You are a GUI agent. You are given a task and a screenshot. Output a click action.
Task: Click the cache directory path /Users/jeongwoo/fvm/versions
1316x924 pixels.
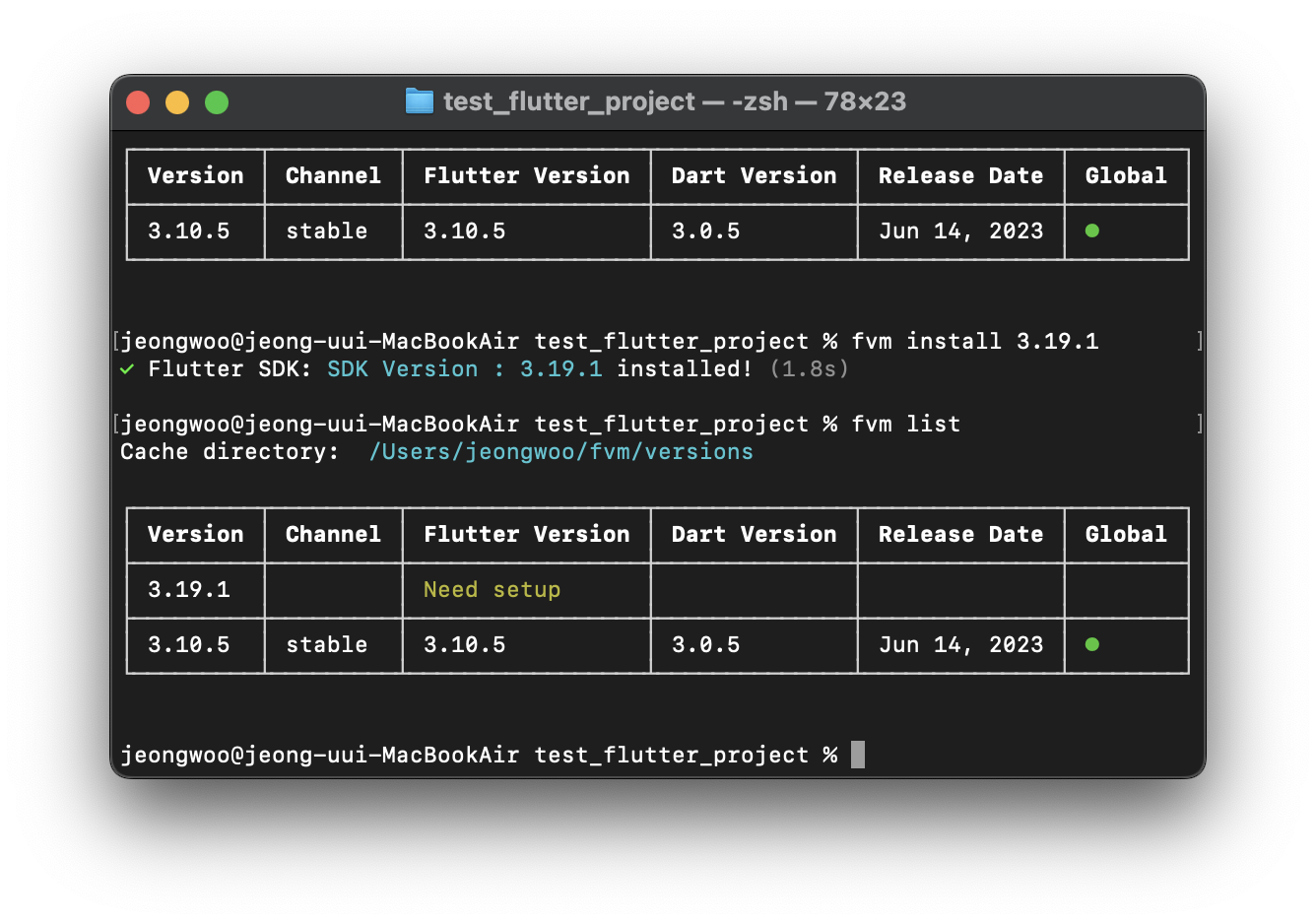[560, 452]
